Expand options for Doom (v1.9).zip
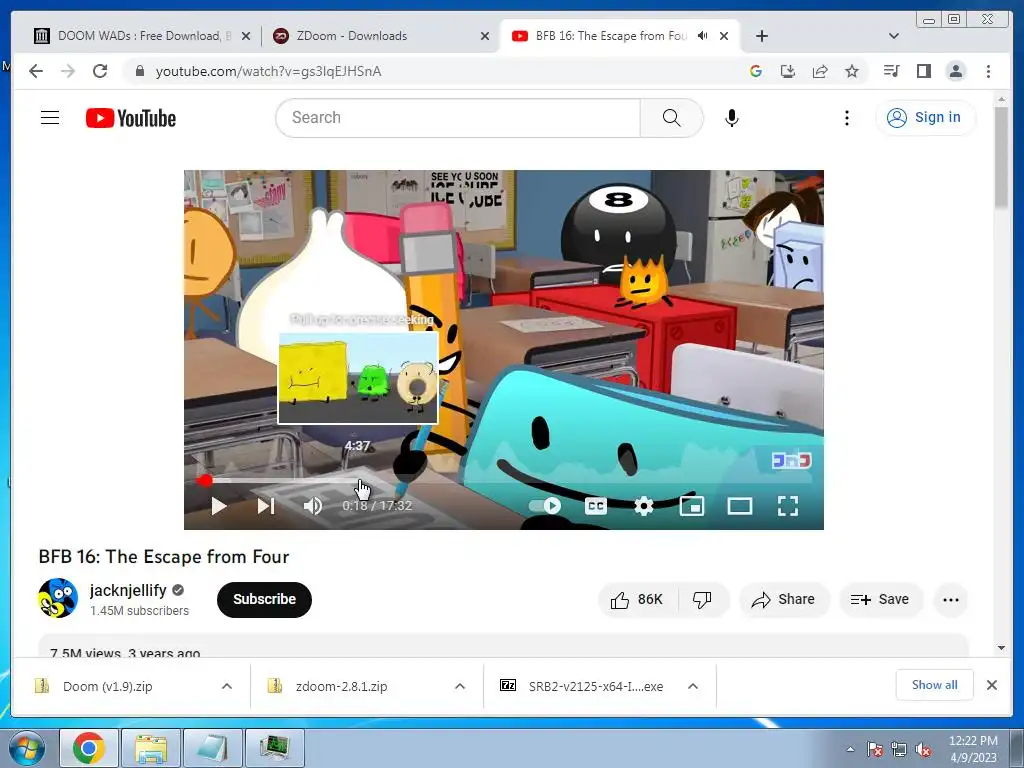This screenshot has width=1024, height=768. point(227,686)
